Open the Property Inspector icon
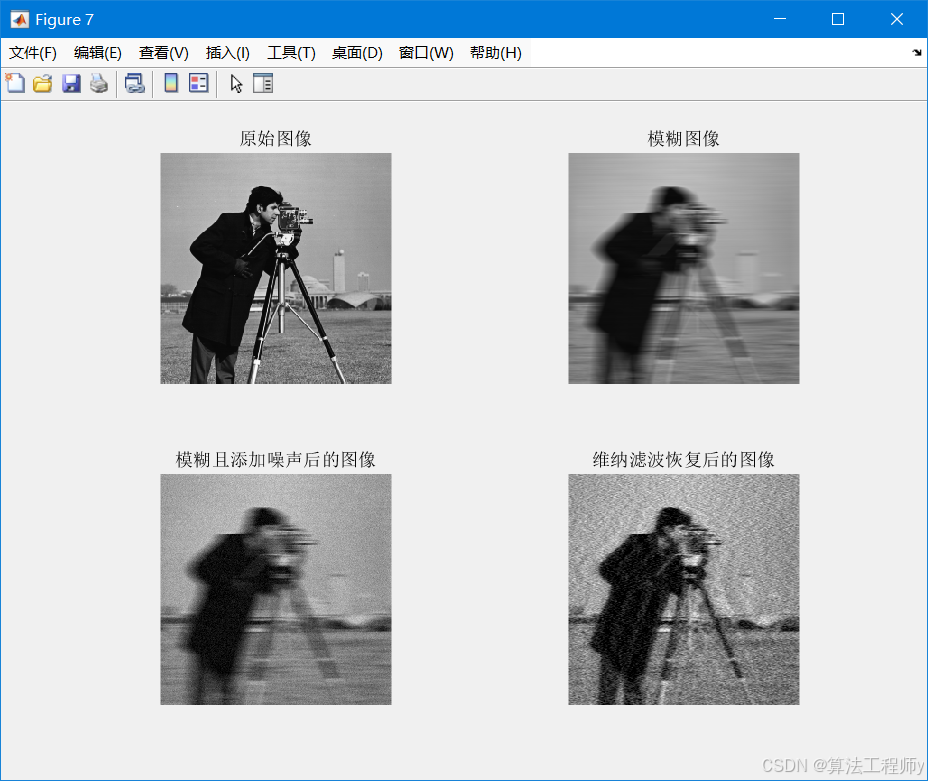Screen dimensions: 928x781 (263, 83)
